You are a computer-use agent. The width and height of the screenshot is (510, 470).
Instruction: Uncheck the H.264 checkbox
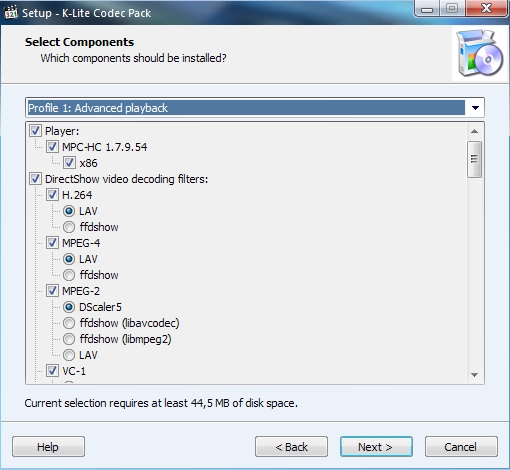[x=52, y=195]
